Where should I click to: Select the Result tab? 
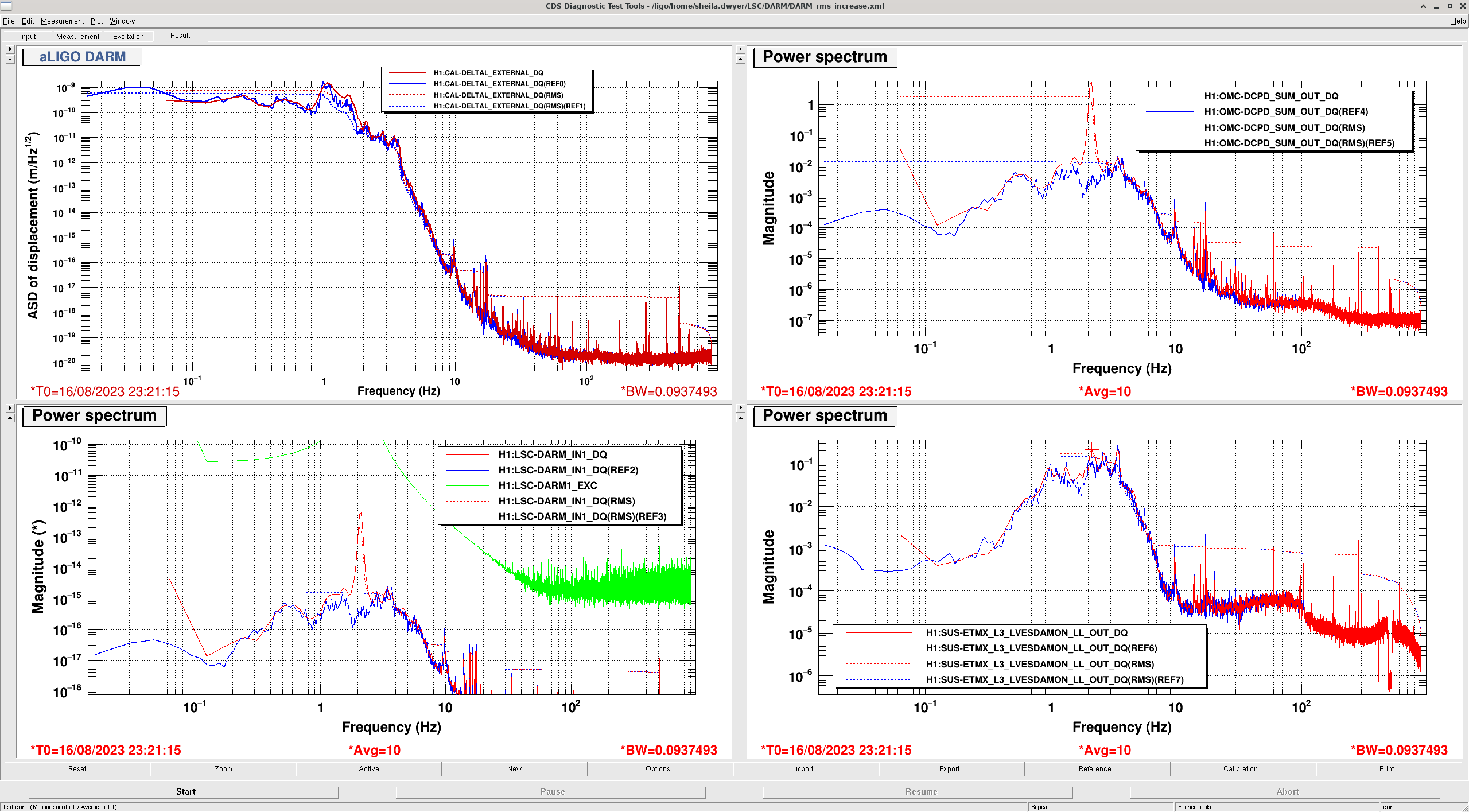[x=180, y=36]
